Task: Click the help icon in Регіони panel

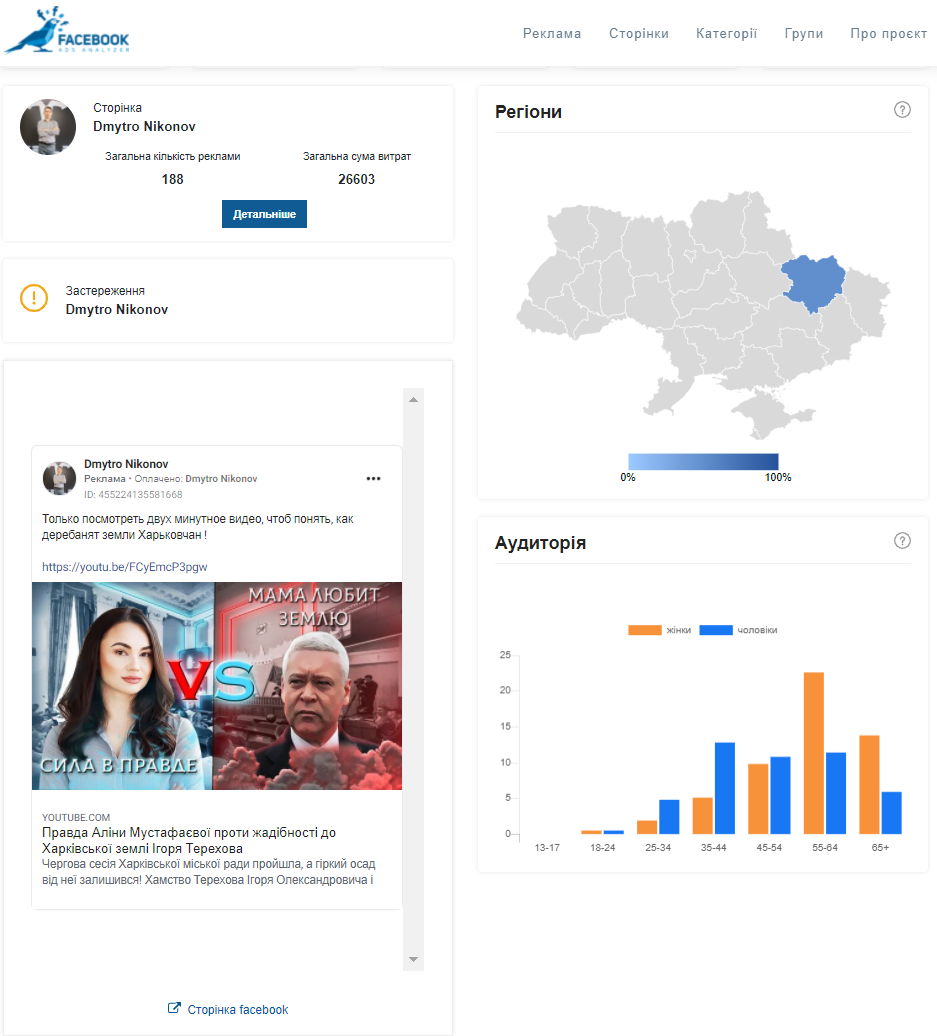Action: coord(902,110)
